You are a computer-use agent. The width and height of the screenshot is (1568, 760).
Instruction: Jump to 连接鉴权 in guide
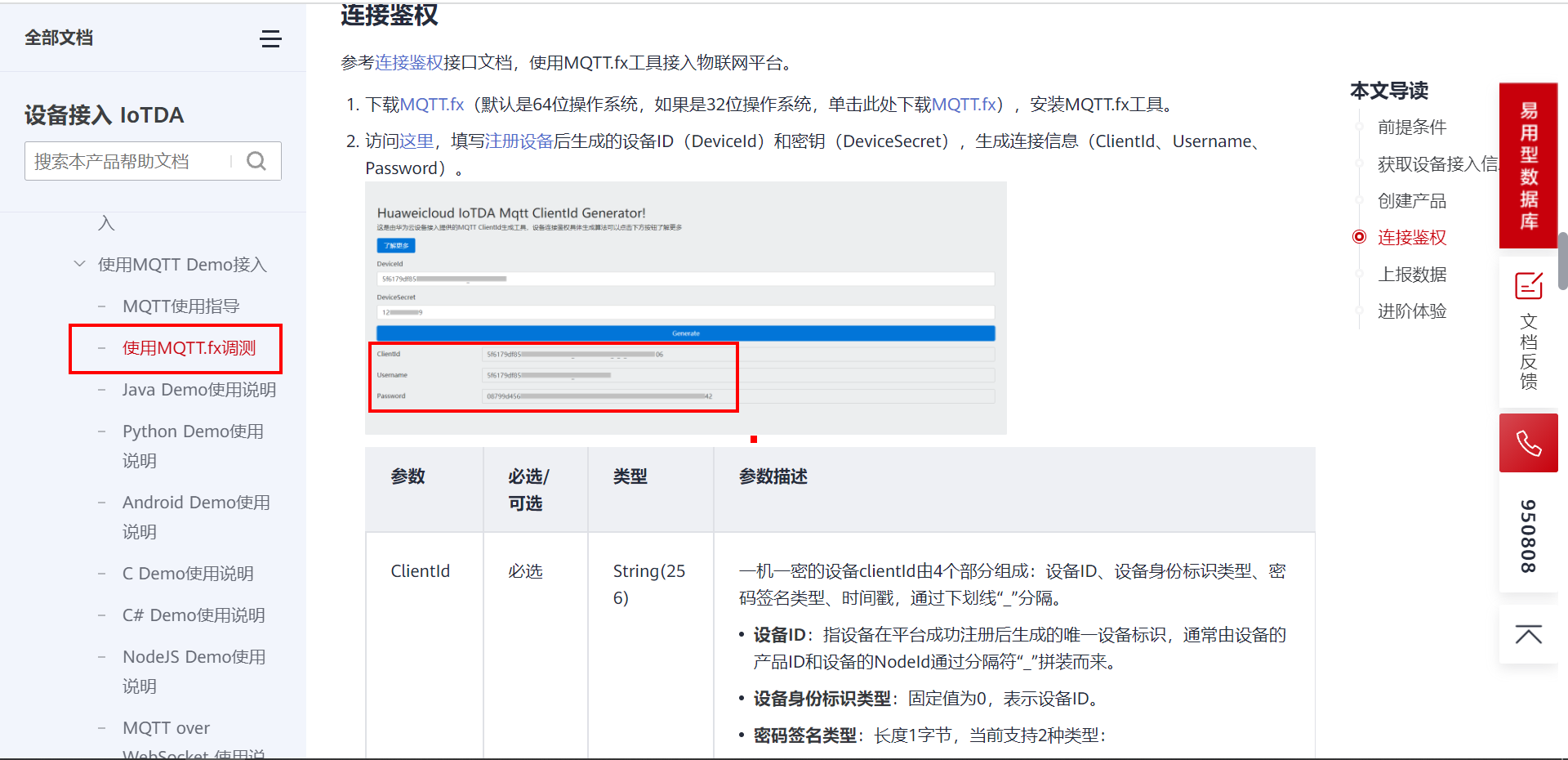[1411, 238]
